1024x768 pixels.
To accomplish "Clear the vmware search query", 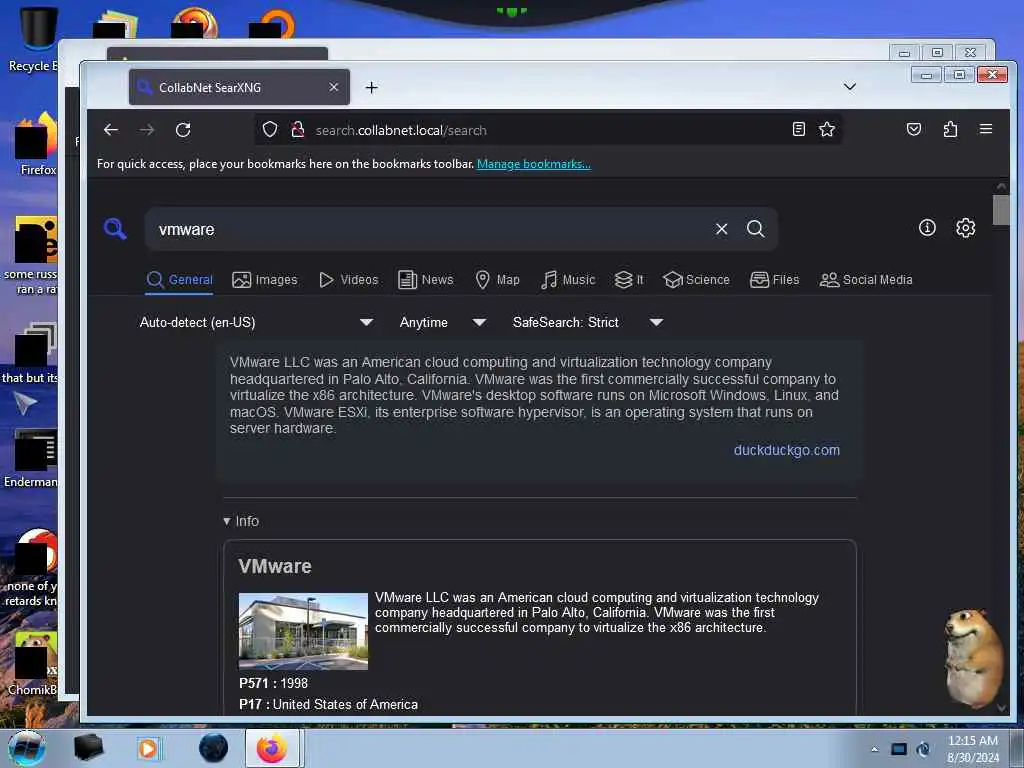I will coord(722,229).
